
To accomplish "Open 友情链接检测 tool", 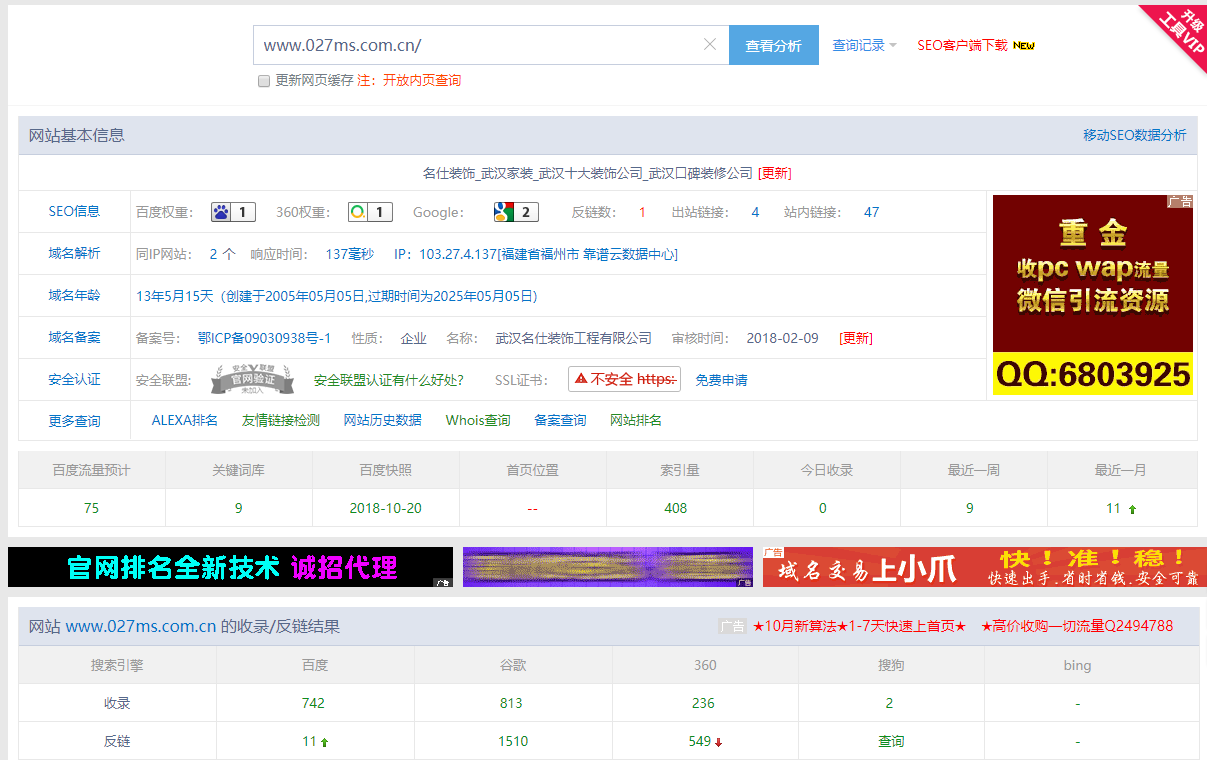I will coord(281,421).
